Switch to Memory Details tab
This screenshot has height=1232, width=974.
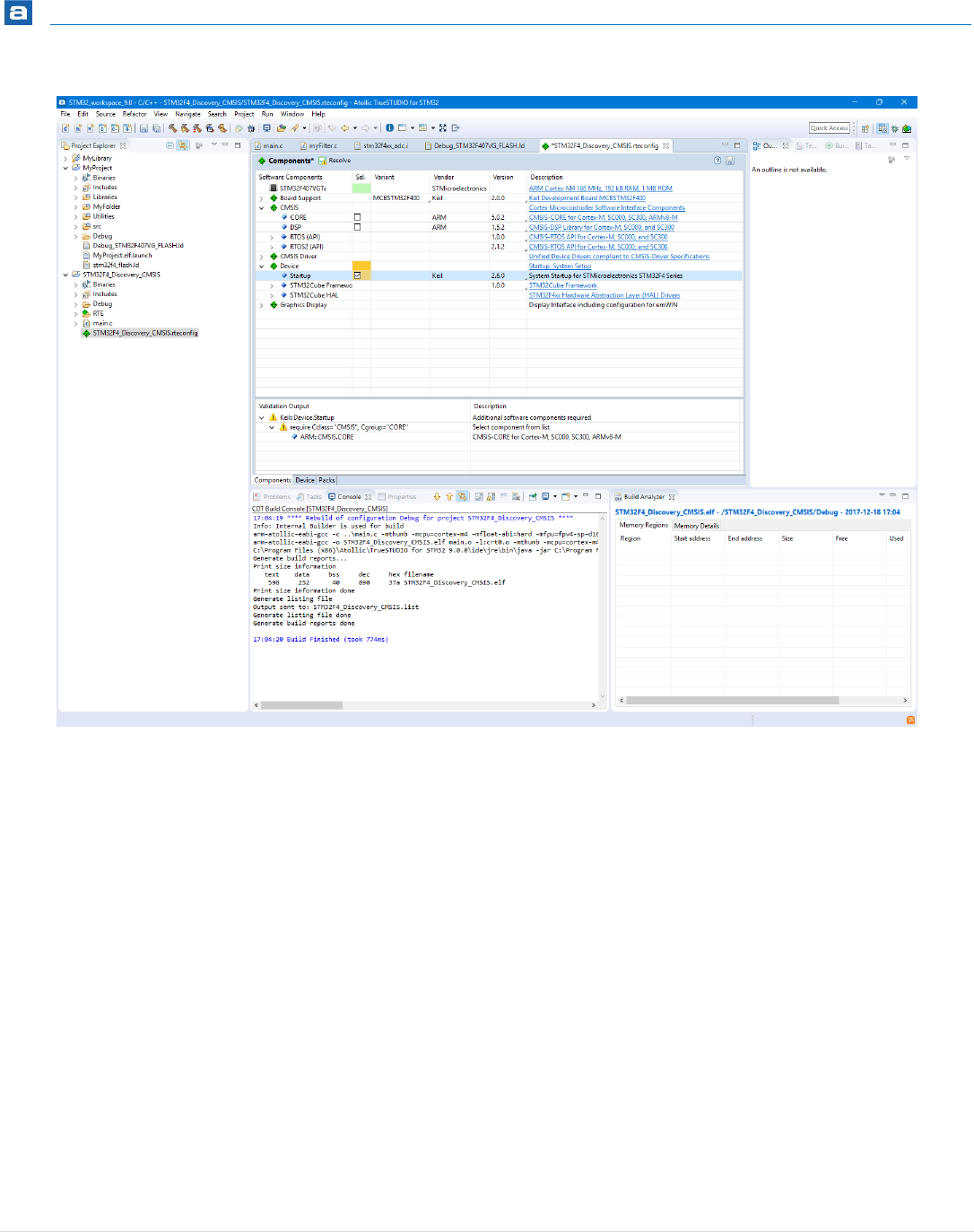[697, 526]
